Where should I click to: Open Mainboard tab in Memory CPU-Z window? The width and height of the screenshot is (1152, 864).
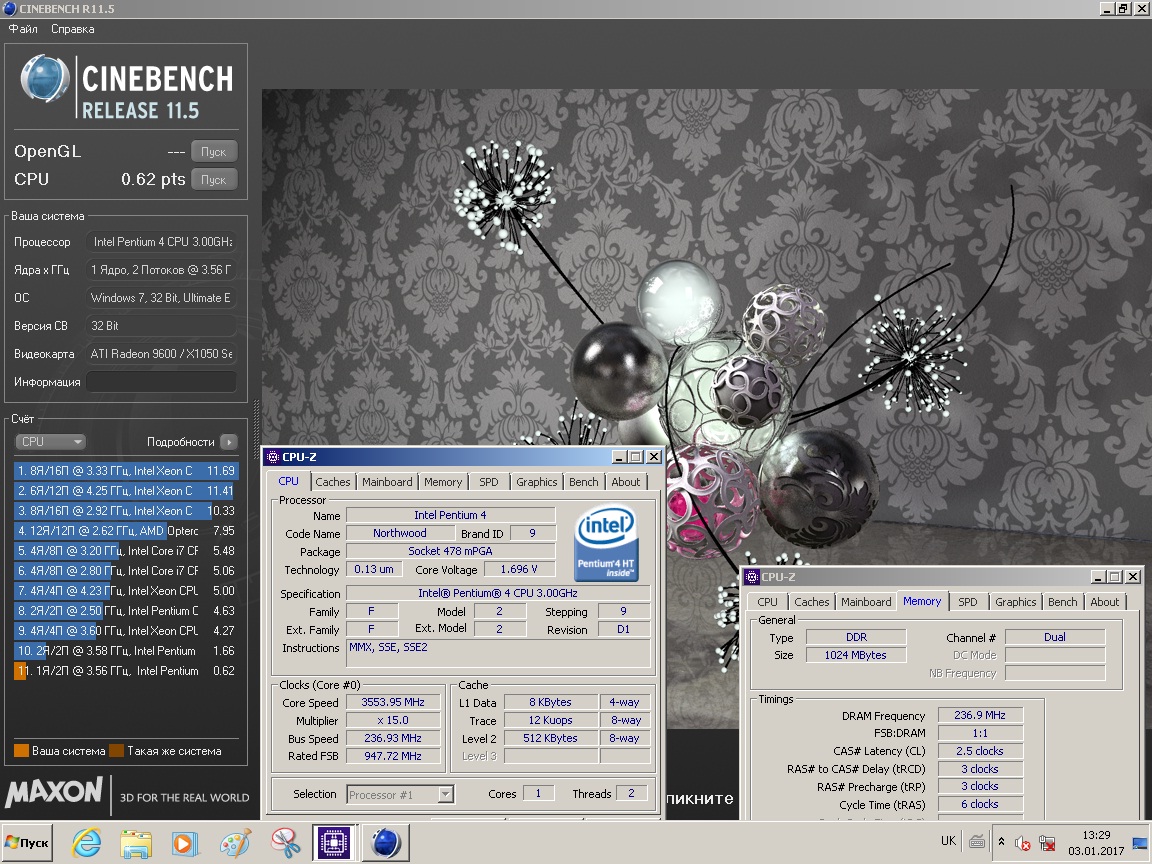[x=865, y=602]
